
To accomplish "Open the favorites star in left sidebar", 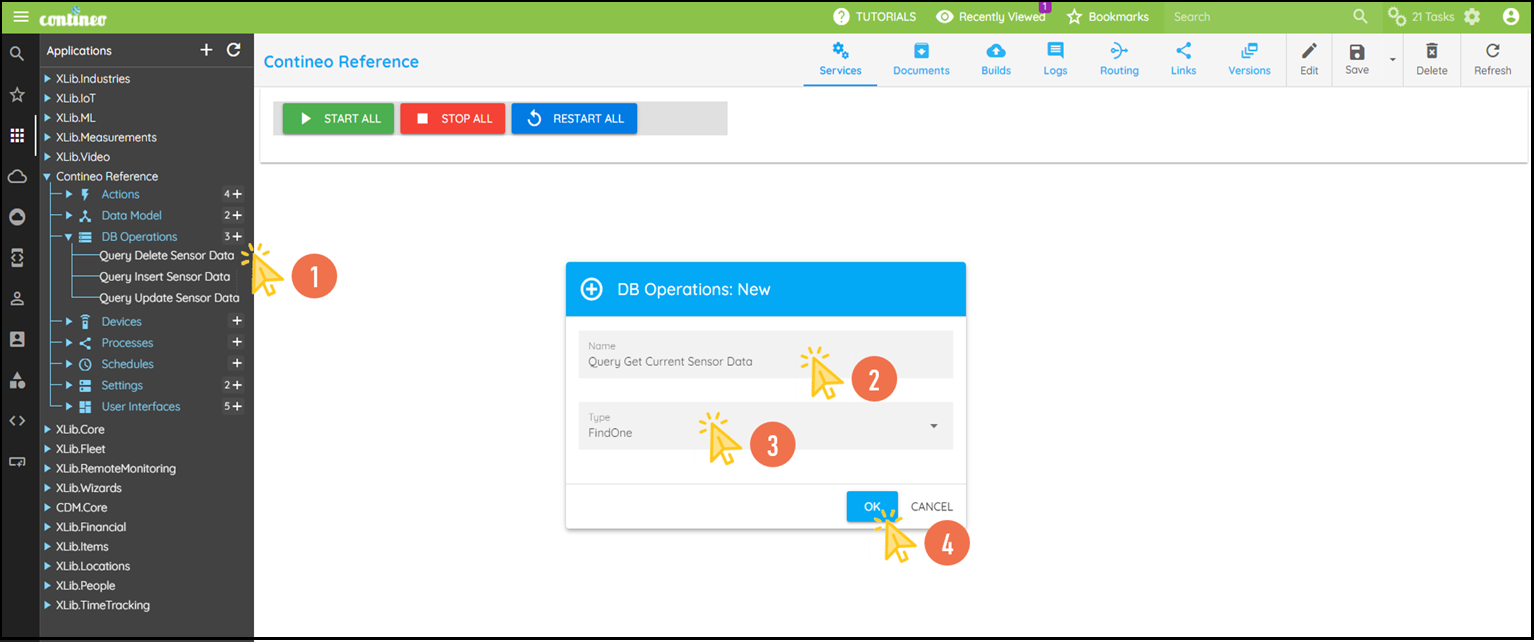I will pos(17,95).
